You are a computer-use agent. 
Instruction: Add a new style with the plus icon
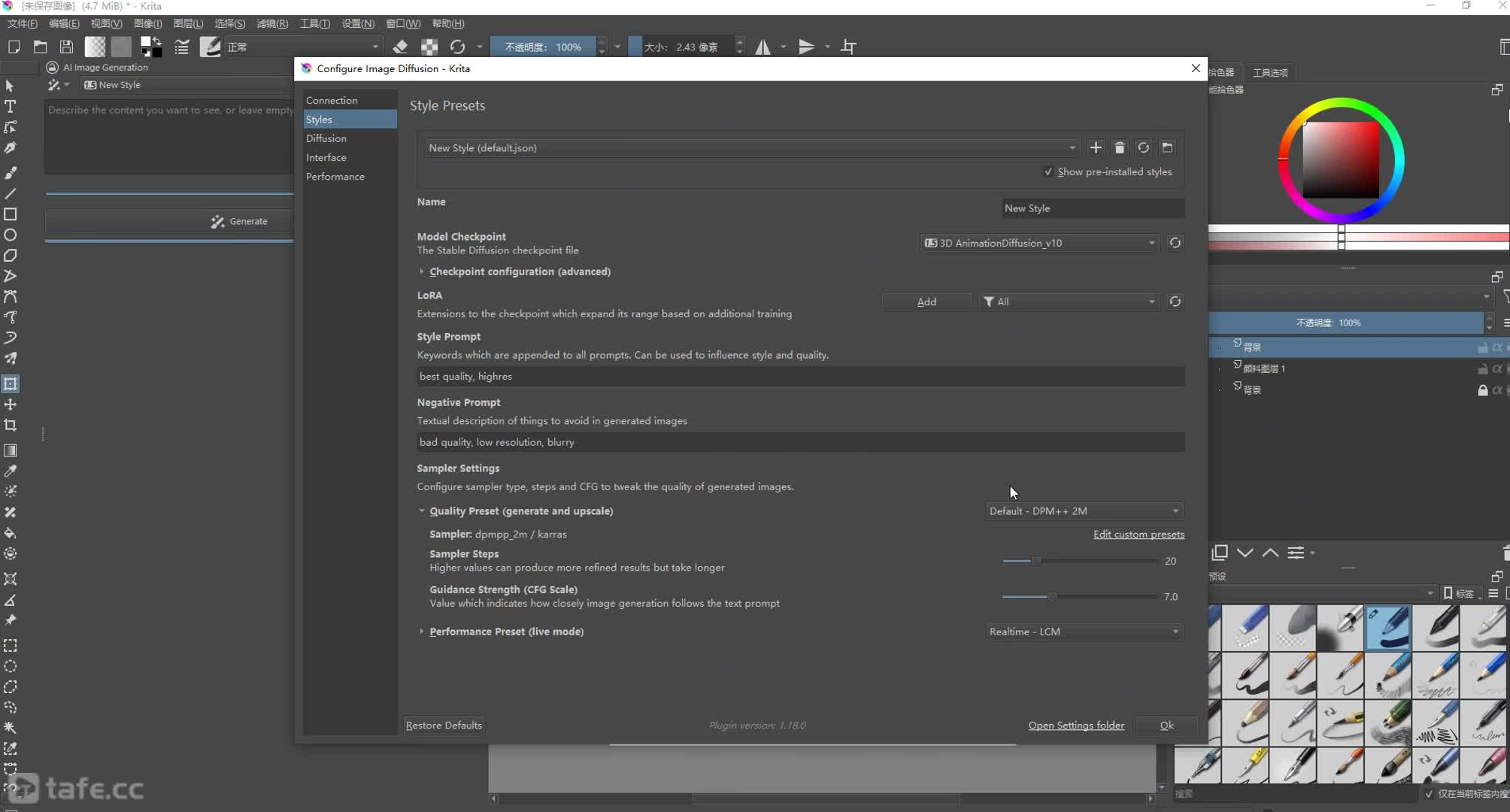(1096, 148)
